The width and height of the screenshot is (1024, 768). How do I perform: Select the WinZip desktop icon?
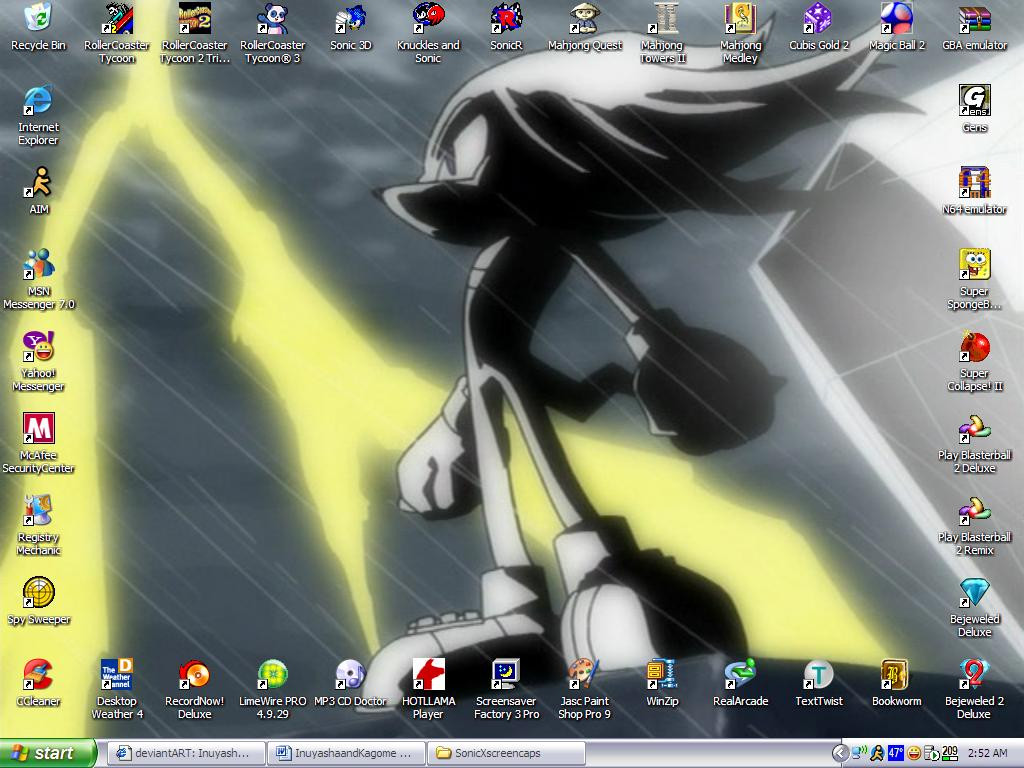click(663, 675)
